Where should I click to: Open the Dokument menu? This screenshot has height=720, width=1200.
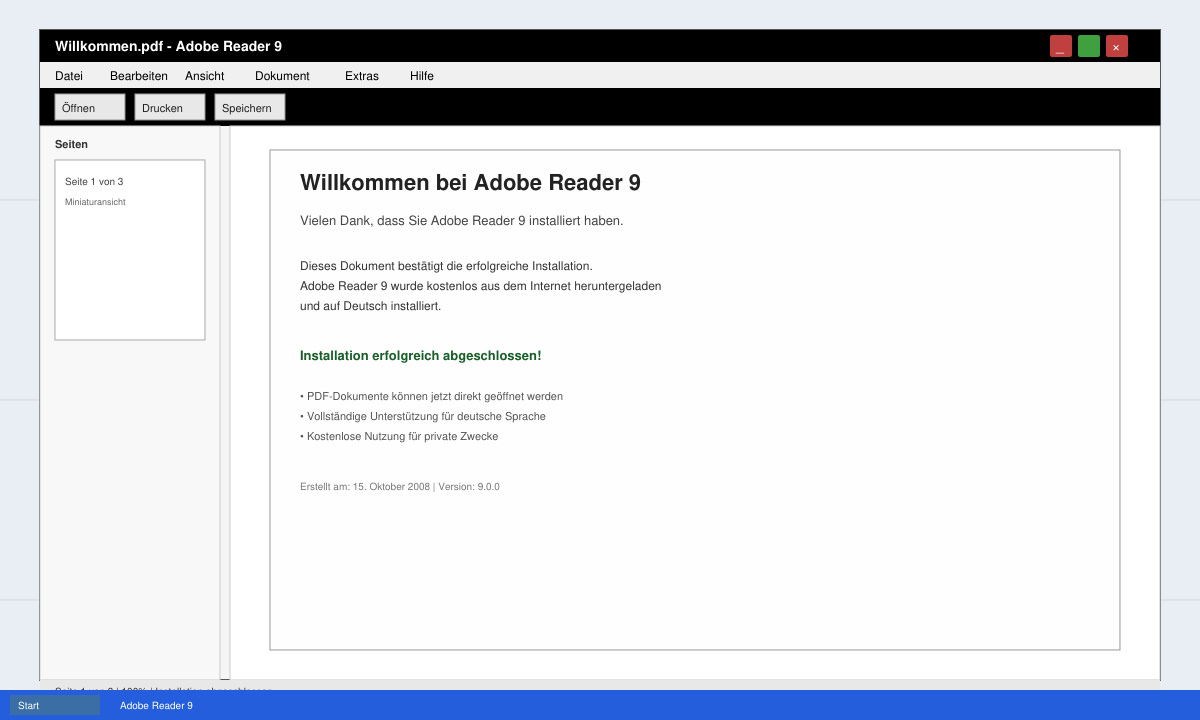pos(282,76)
